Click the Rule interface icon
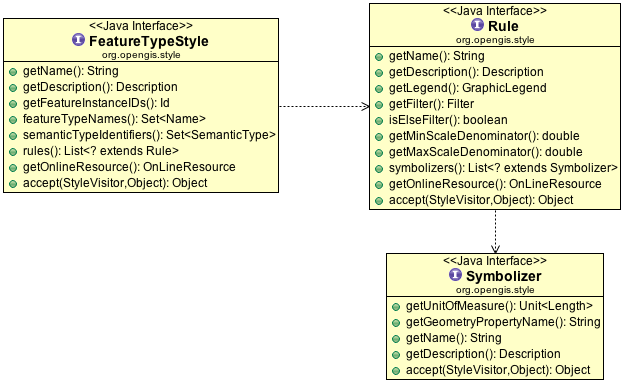624x383 pixels. pos(477,25)
